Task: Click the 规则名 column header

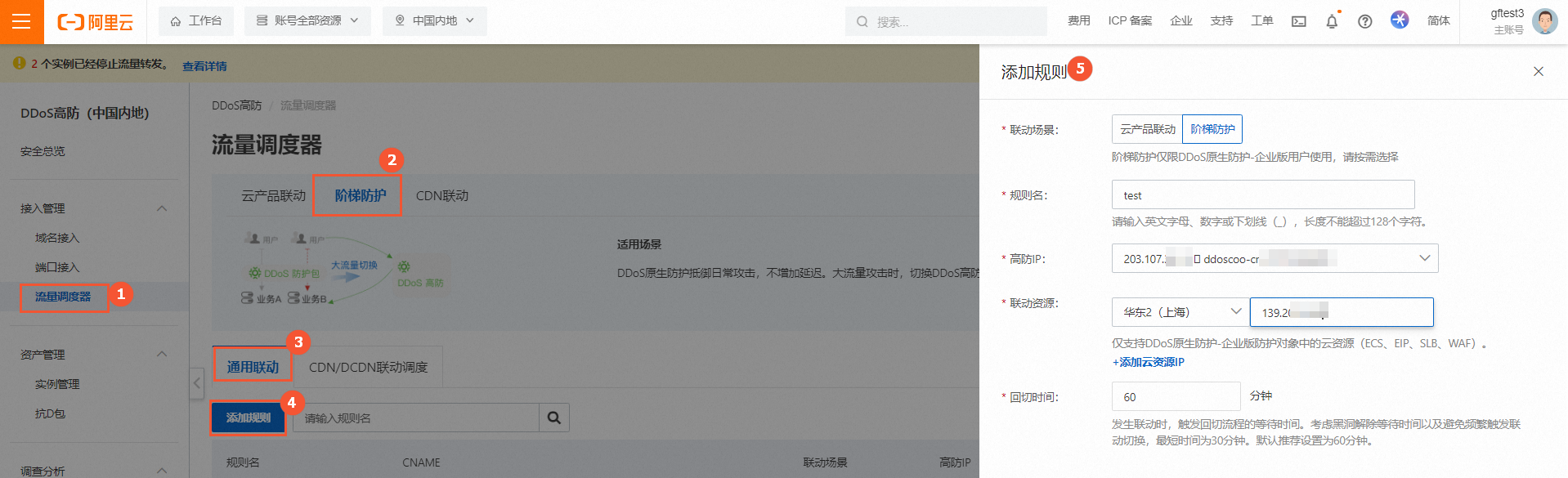Action: click(x=243, y=462)
